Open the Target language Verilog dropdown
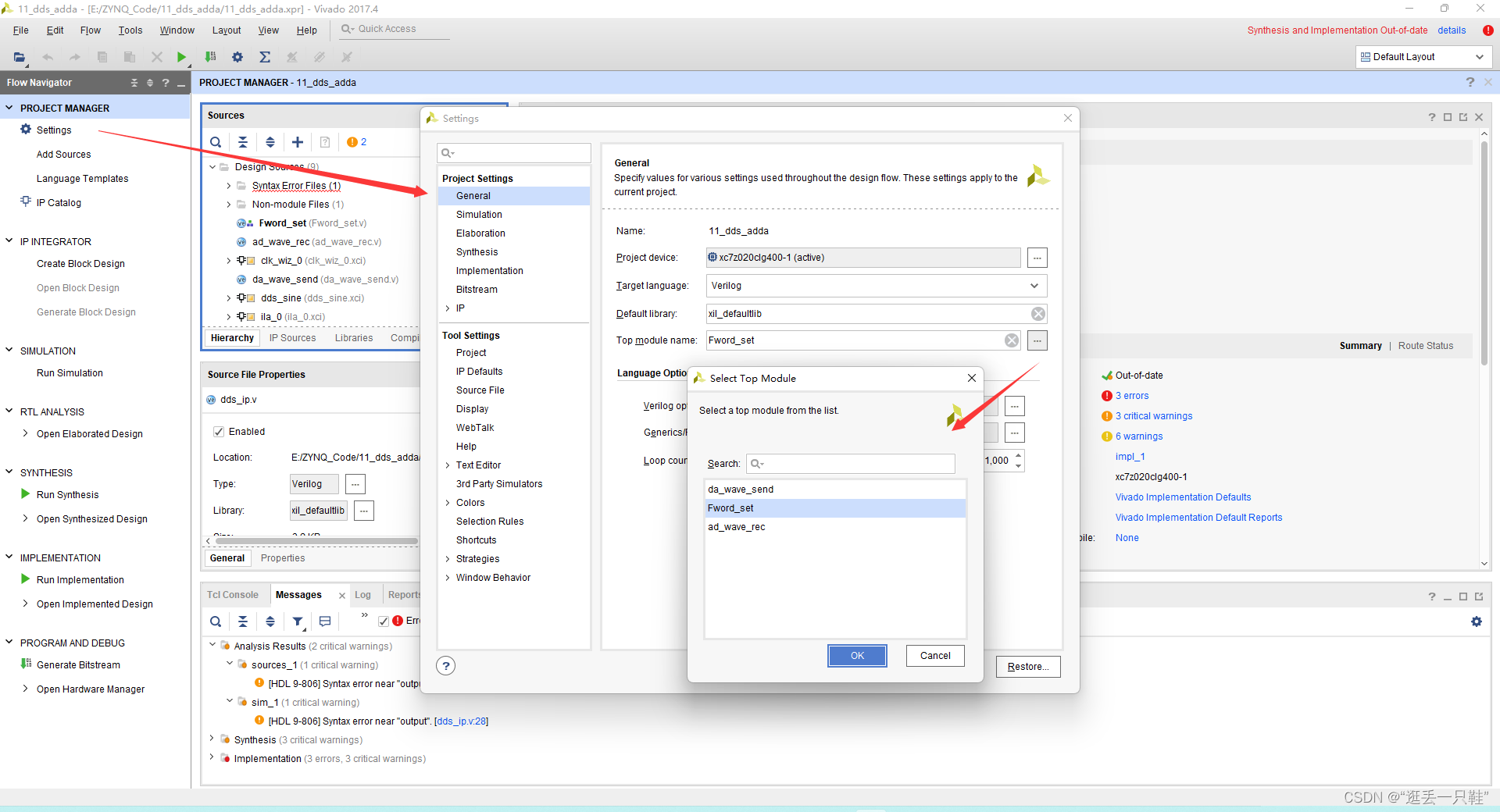The height and width of the screenshot is (812, 1500). [1034, 286]
